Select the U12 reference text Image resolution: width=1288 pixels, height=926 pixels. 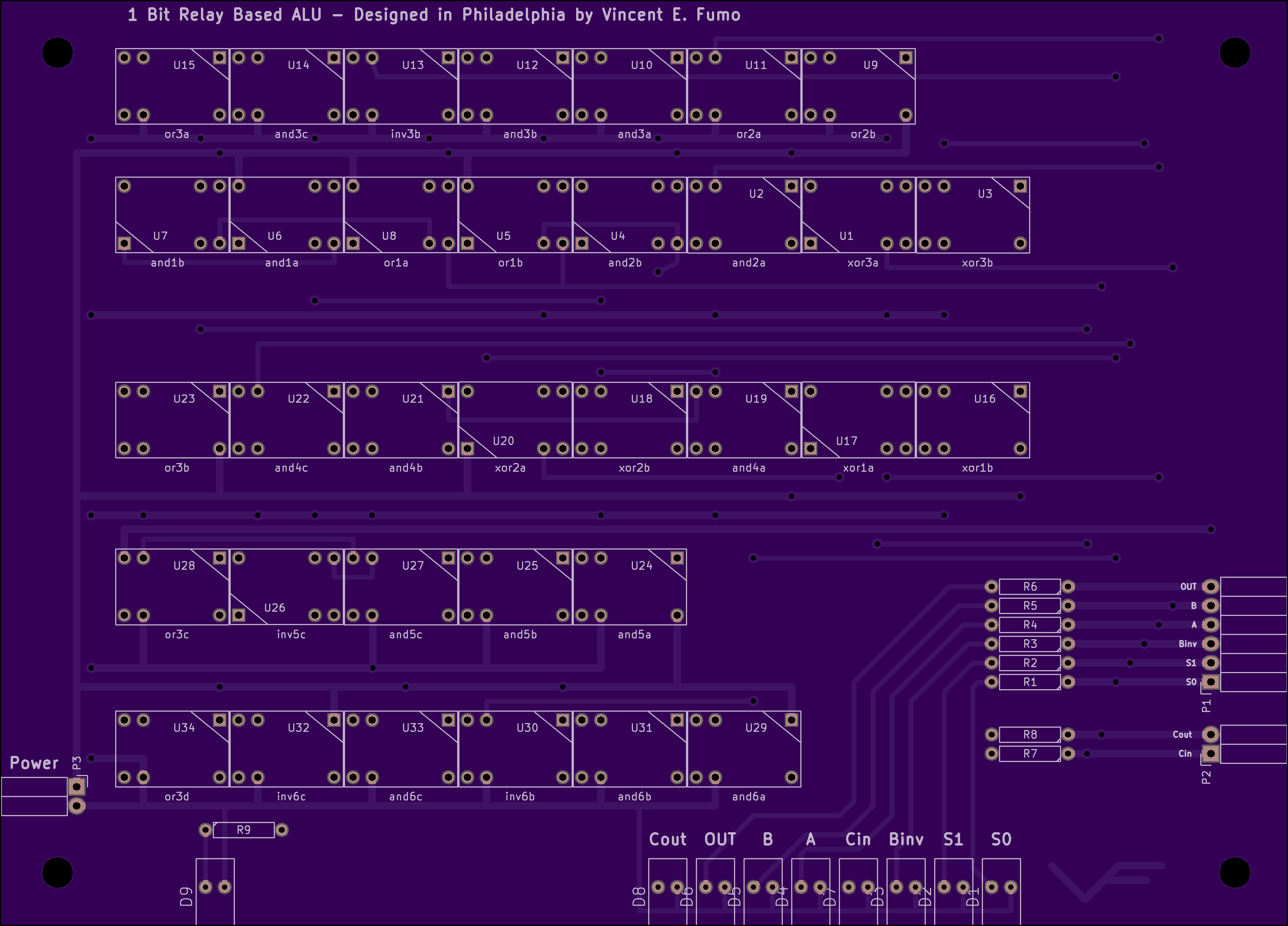coord(528,65)
